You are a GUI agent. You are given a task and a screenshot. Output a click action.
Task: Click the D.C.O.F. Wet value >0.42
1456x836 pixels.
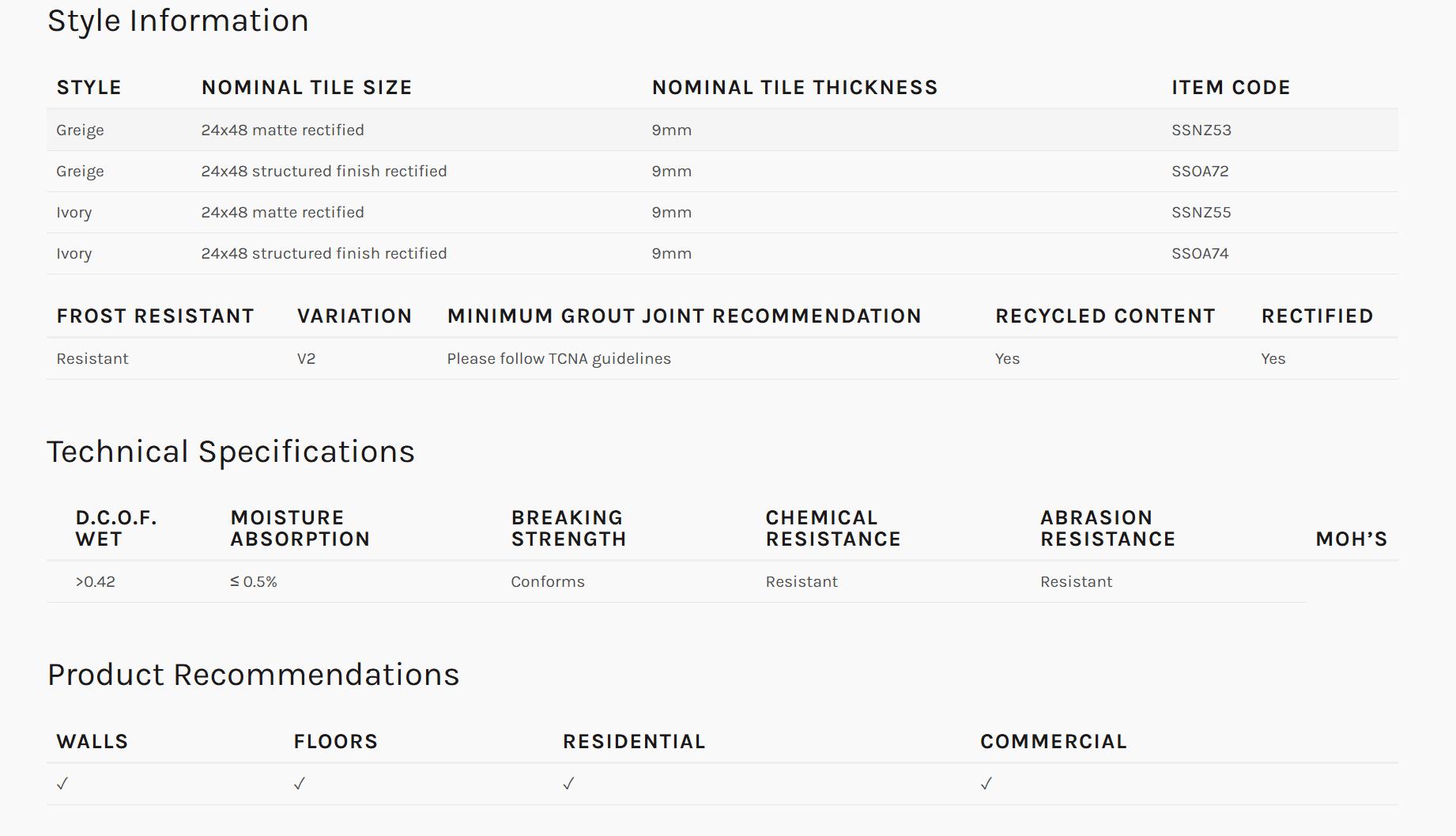pyautogui.click(x=96, y=581)
